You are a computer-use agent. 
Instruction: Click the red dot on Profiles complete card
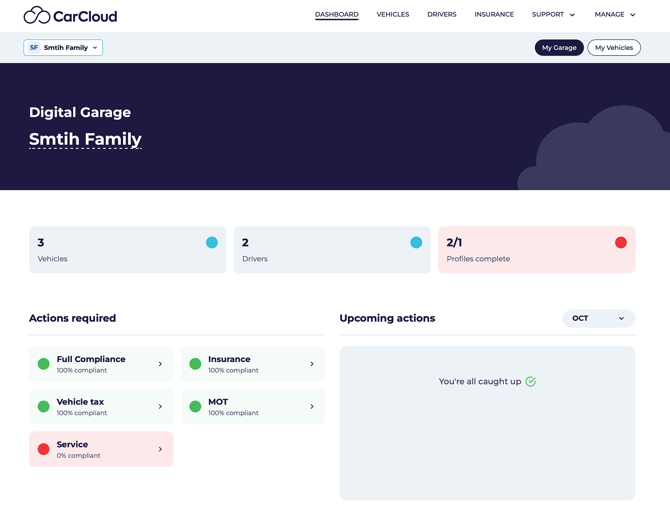tap(620, 242)
